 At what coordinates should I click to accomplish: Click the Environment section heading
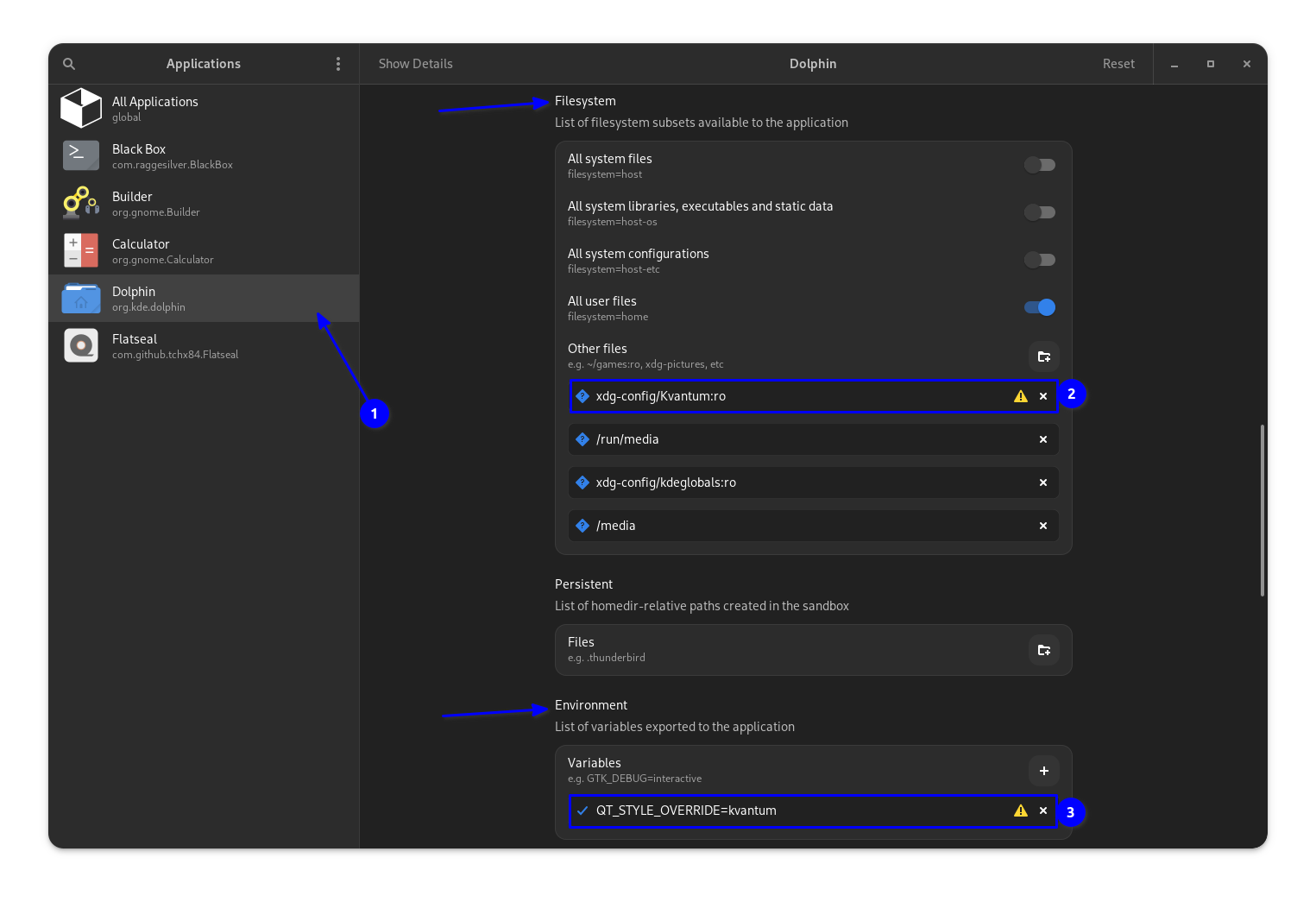(x=591, y=705)
